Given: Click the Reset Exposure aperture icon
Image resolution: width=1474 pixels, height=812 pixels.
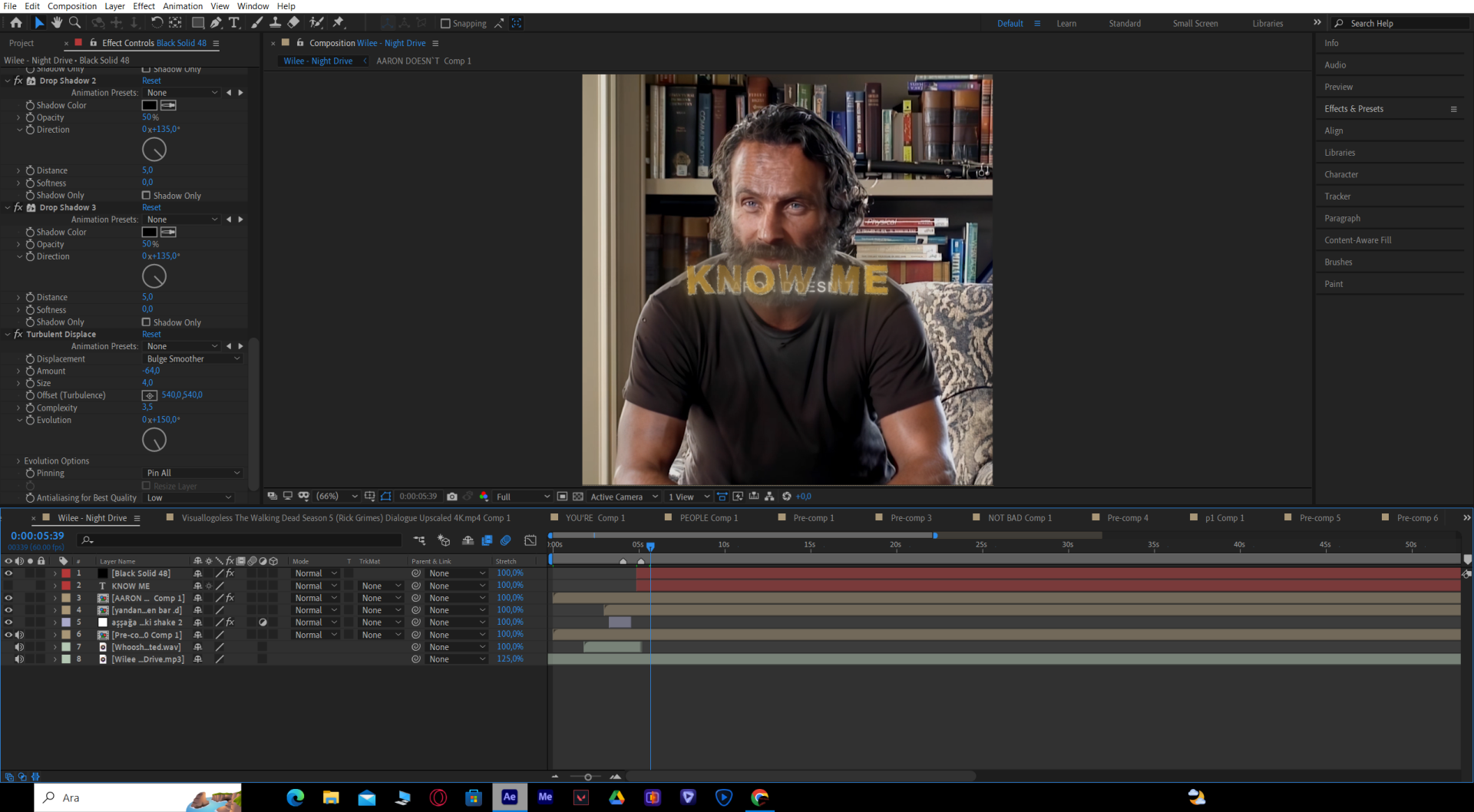Looking at the screenshot, I should pos(787,497).
